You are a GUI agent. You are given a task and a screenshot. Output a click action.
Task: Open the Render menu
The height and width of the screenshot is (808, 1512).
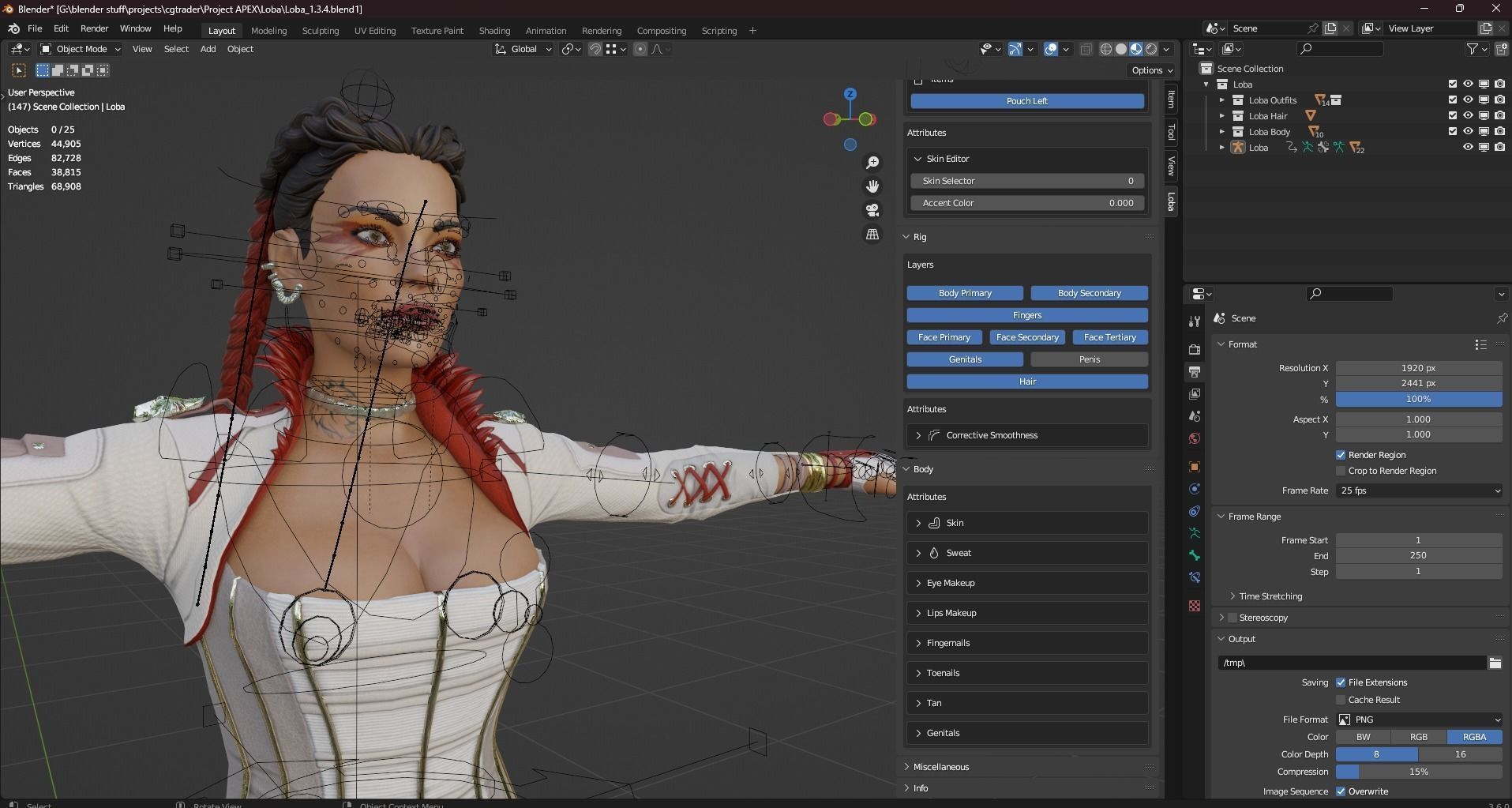click(x=94, y=28)
